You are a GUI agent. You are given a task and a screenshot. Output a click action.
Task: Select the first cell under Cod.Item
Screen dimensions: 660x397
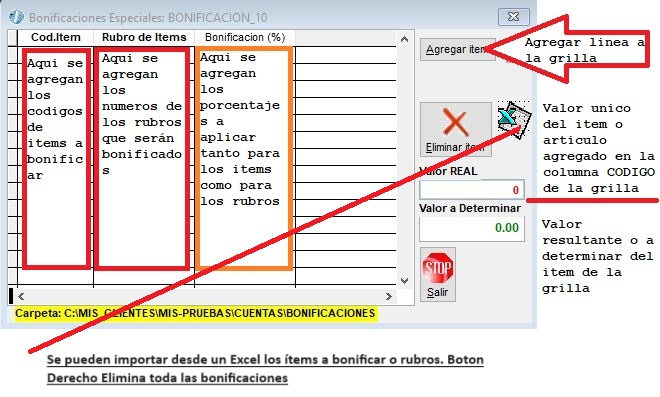tap(56, 55)
